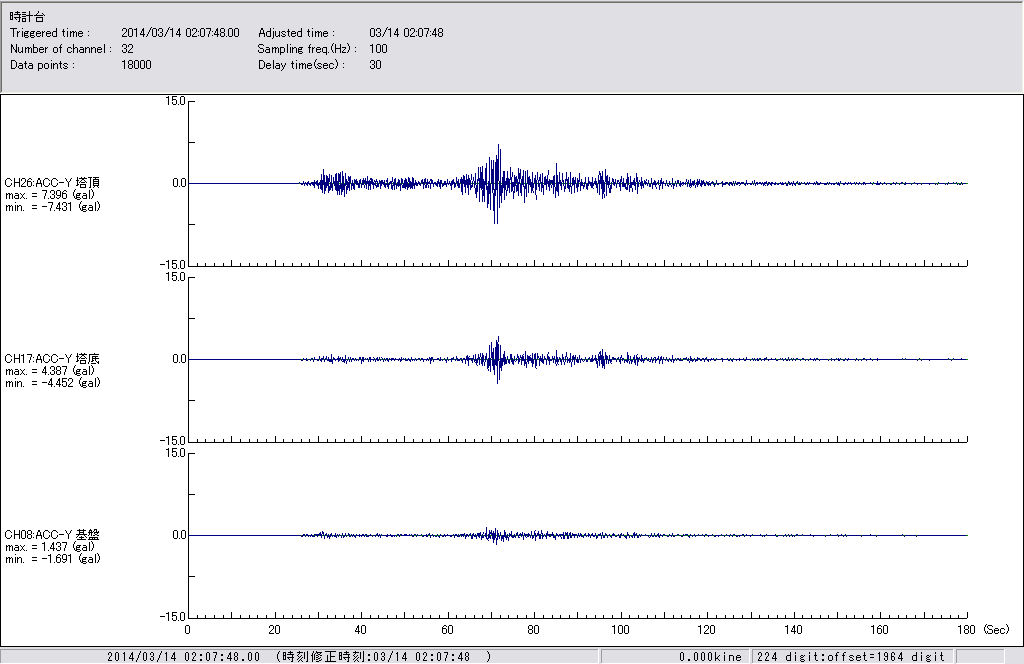1024x664 pixels.
Task: Select the Sampling freq.(Hz) value 100
Action: (378, 49)
